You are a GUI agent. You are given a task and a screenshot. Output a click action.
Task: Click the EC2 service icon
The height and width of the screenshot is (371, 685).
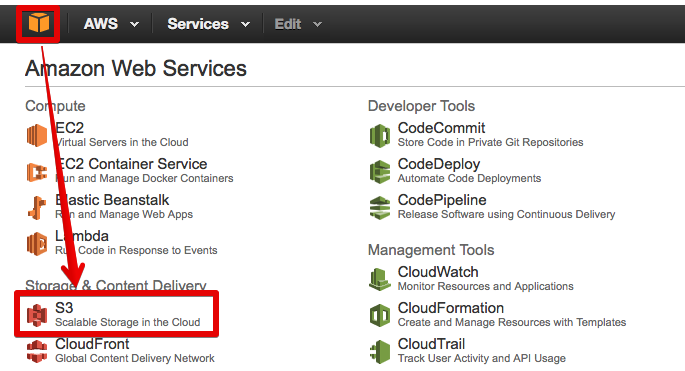coord(37,135)
